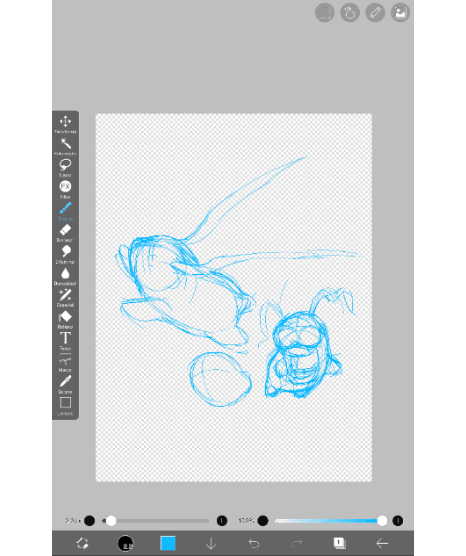The image size is (466, 556).
Task: Select the Eraser tool
Action: [x=65, y=233]
